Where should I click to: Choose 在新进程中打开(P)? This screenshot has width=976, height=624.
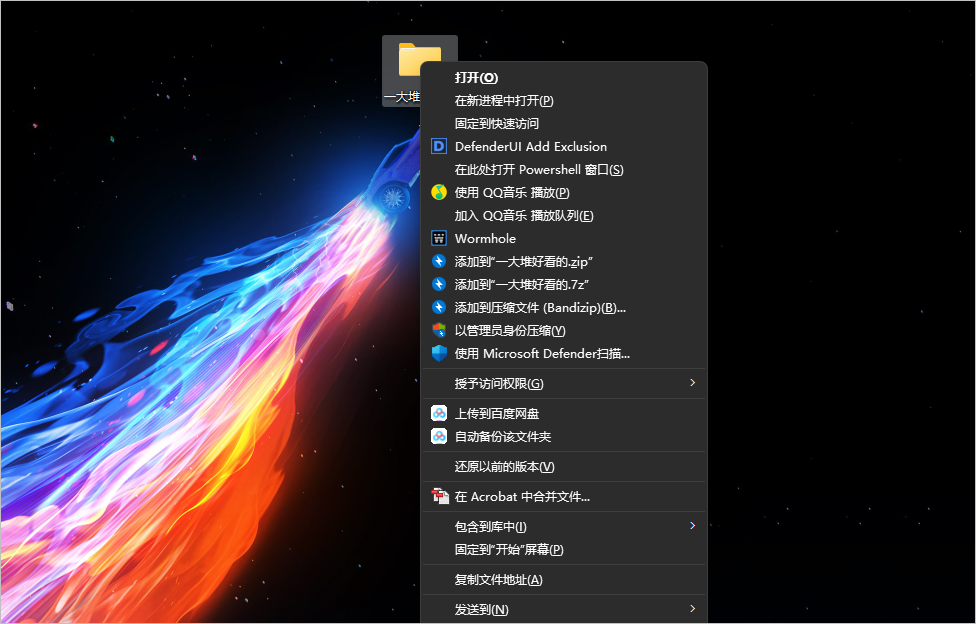[564, 101]
